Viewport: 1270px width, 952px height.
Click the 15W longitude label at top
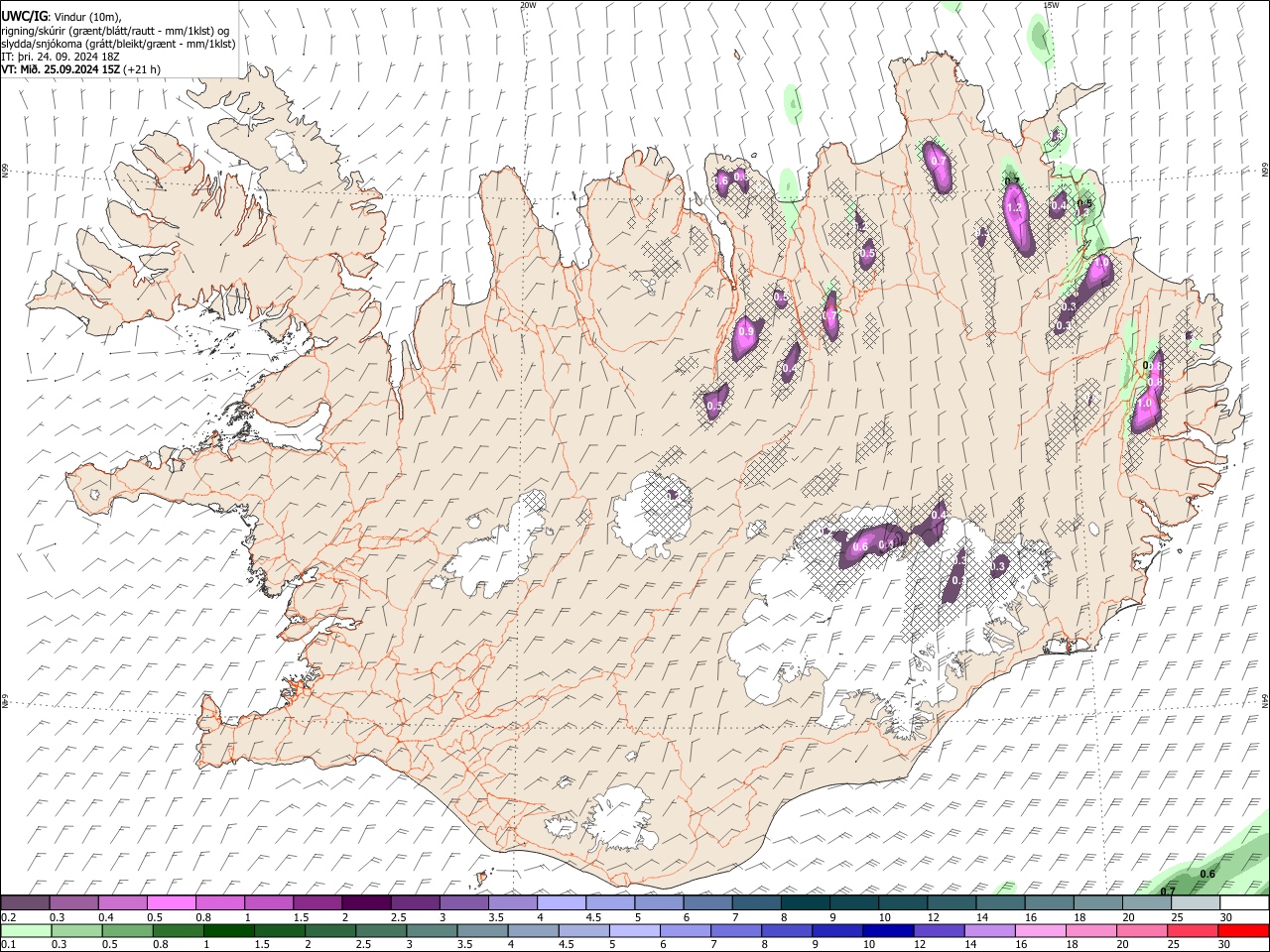point(1051,4)
